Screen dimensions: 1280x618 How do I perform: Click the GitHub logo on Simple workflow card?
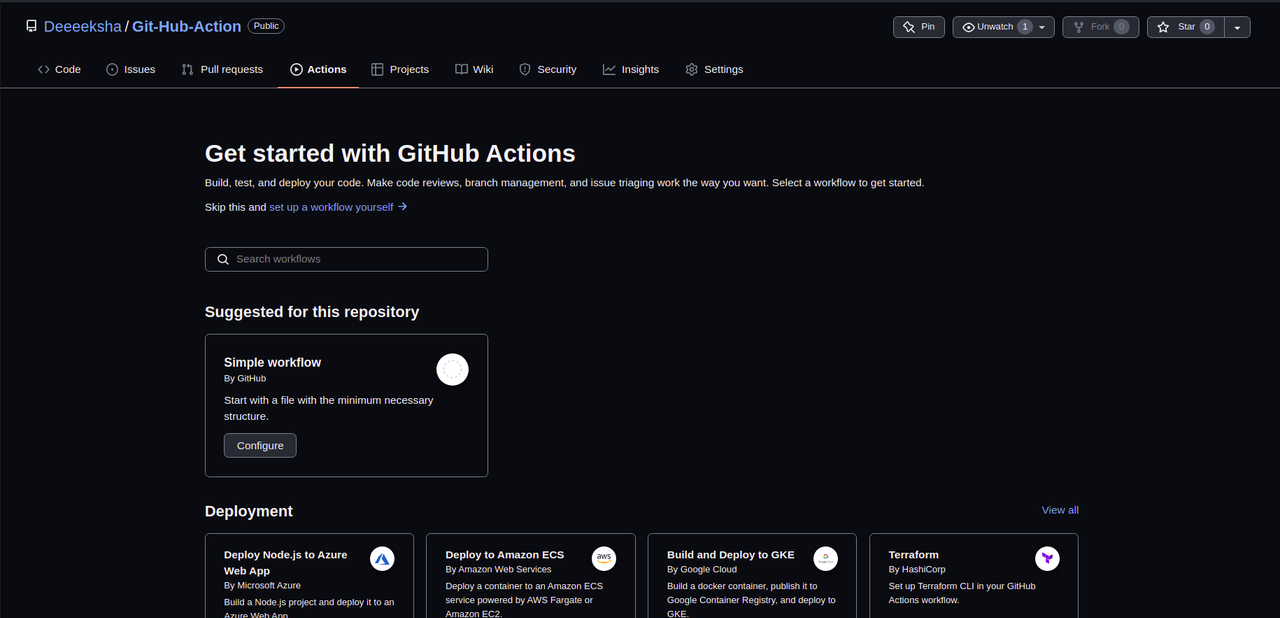tap(452, 369)
